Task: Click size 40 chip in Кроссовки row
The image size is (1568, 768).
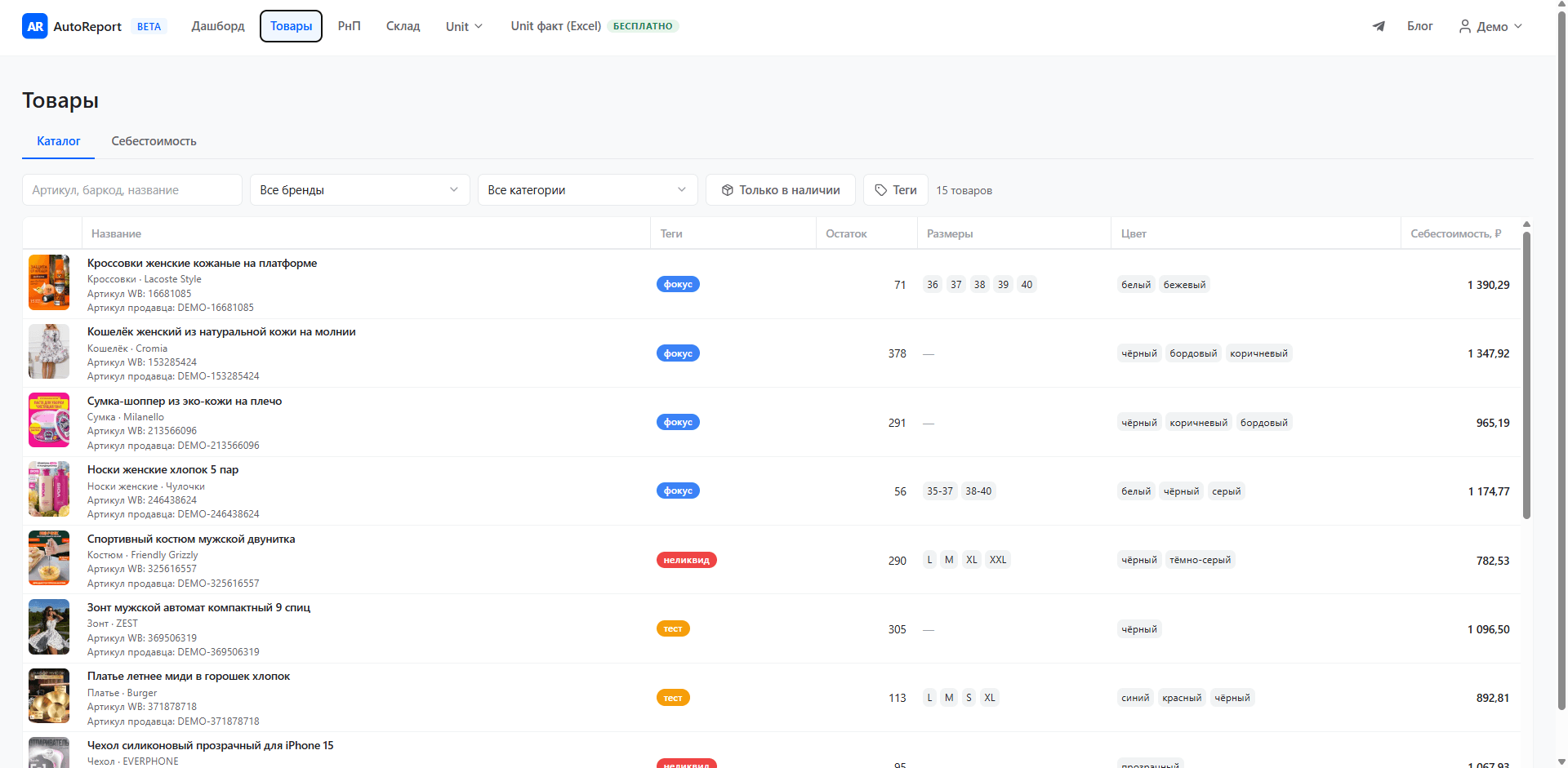Action: (1027, 285)
